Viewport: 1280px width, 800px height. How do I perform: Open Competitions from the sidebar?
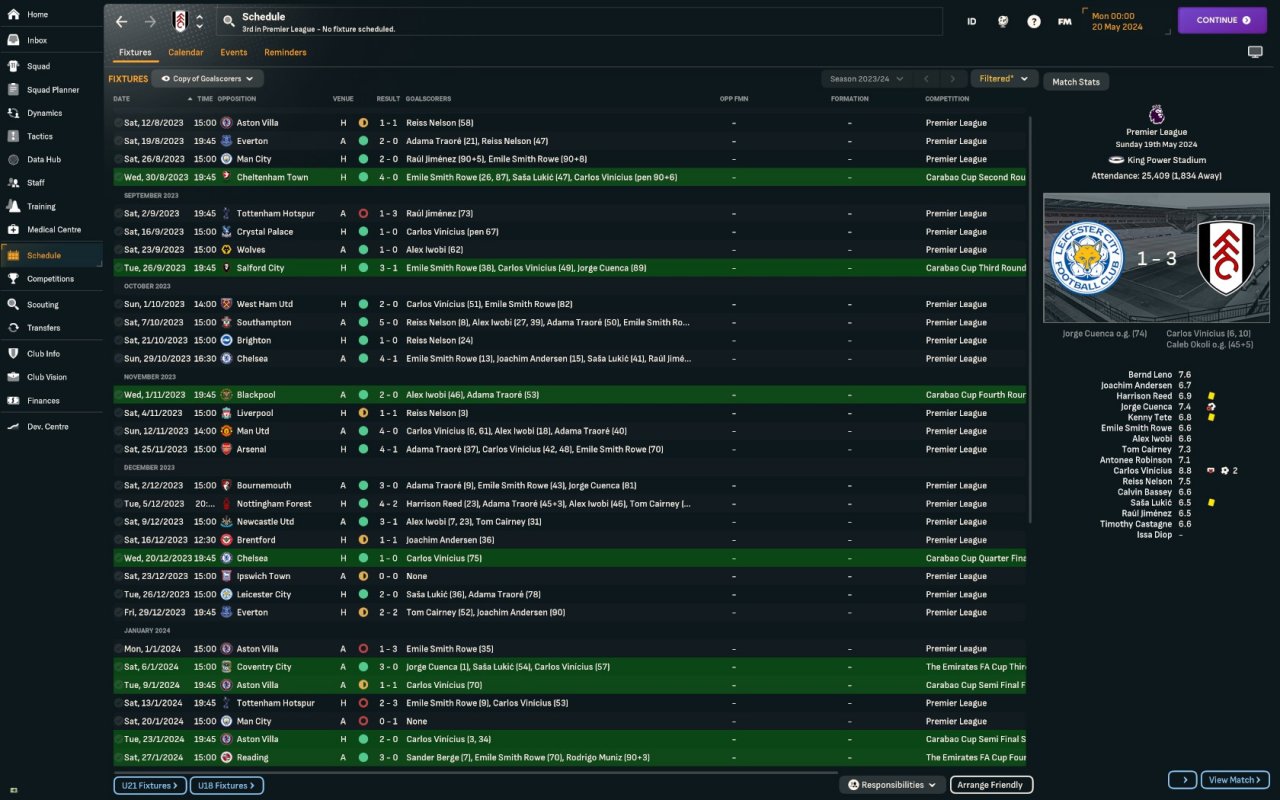(51, 279)
